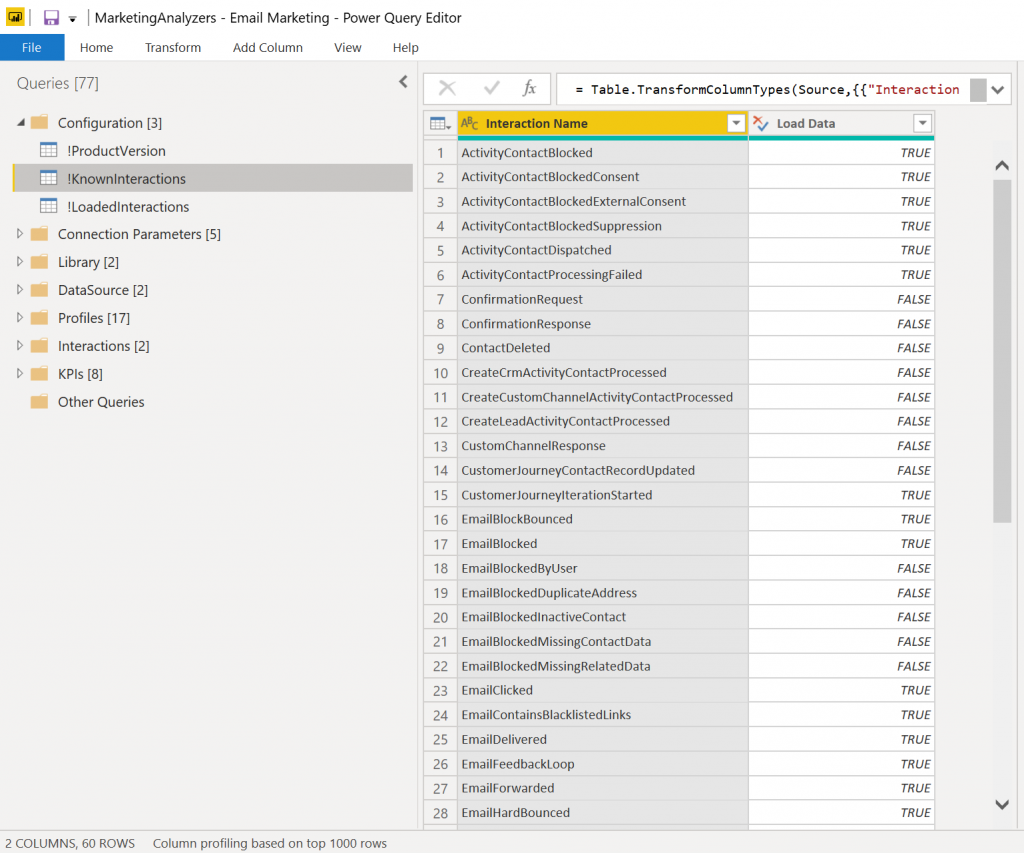Viewport: 1024px width, 853px height.
Task: Click the table icon beside !KnownInteractions
Action: (49, 178)
